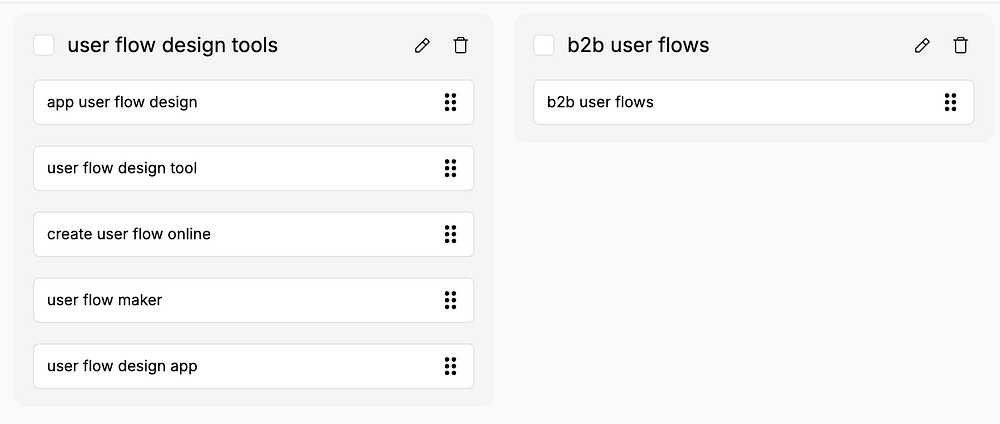Click drag handle on 'create user flow online'

pyautogui.click(x=450, y=234)
